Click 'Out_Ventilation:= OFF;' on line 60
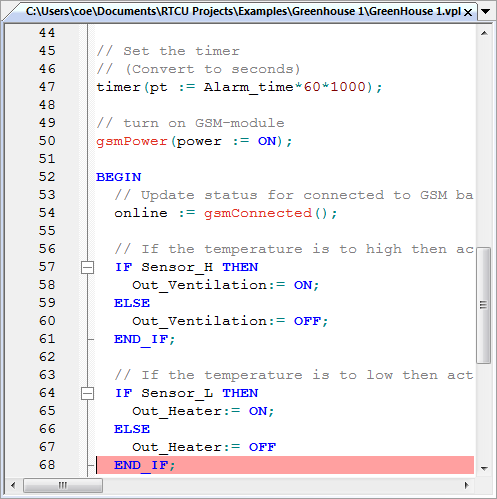Image resolution: width=497 pixels, height=499 pixels. click(230, 321)
